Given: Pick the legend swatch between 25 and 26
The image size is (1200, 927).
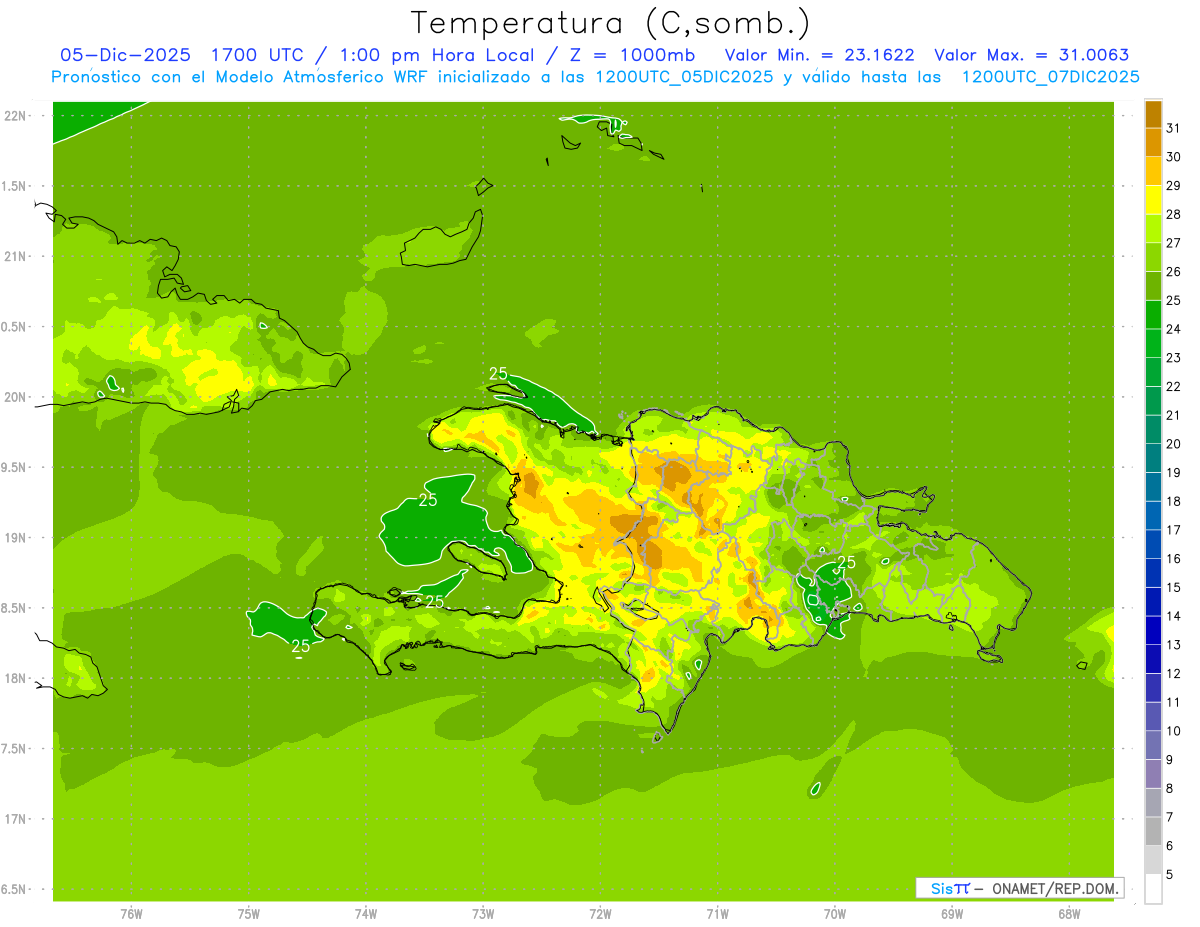Looking at the screenshot, I should click(x=1153, y=285).
